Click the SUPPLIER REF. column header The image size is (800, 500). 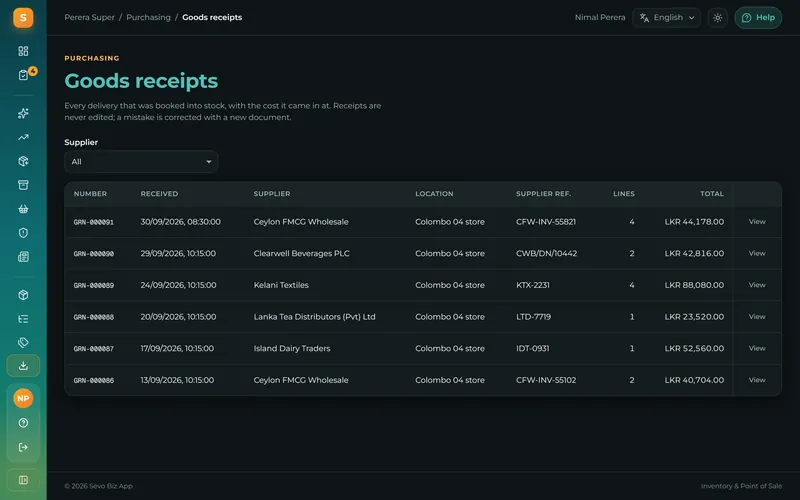[543, 194]
